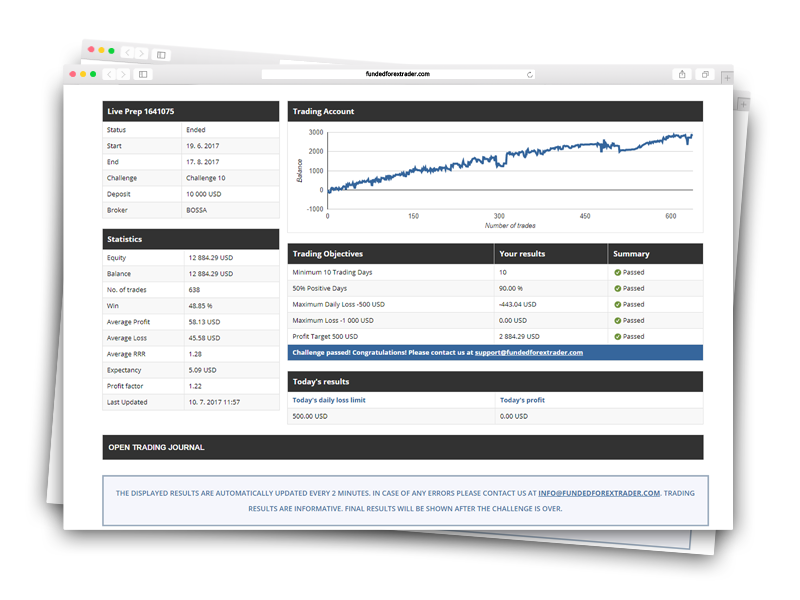Click the share icon in the browser toolbar

pos(682,74)
